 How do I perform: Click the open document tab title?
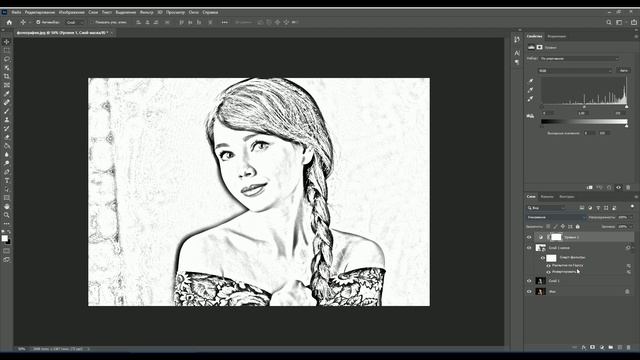(62, 33)
